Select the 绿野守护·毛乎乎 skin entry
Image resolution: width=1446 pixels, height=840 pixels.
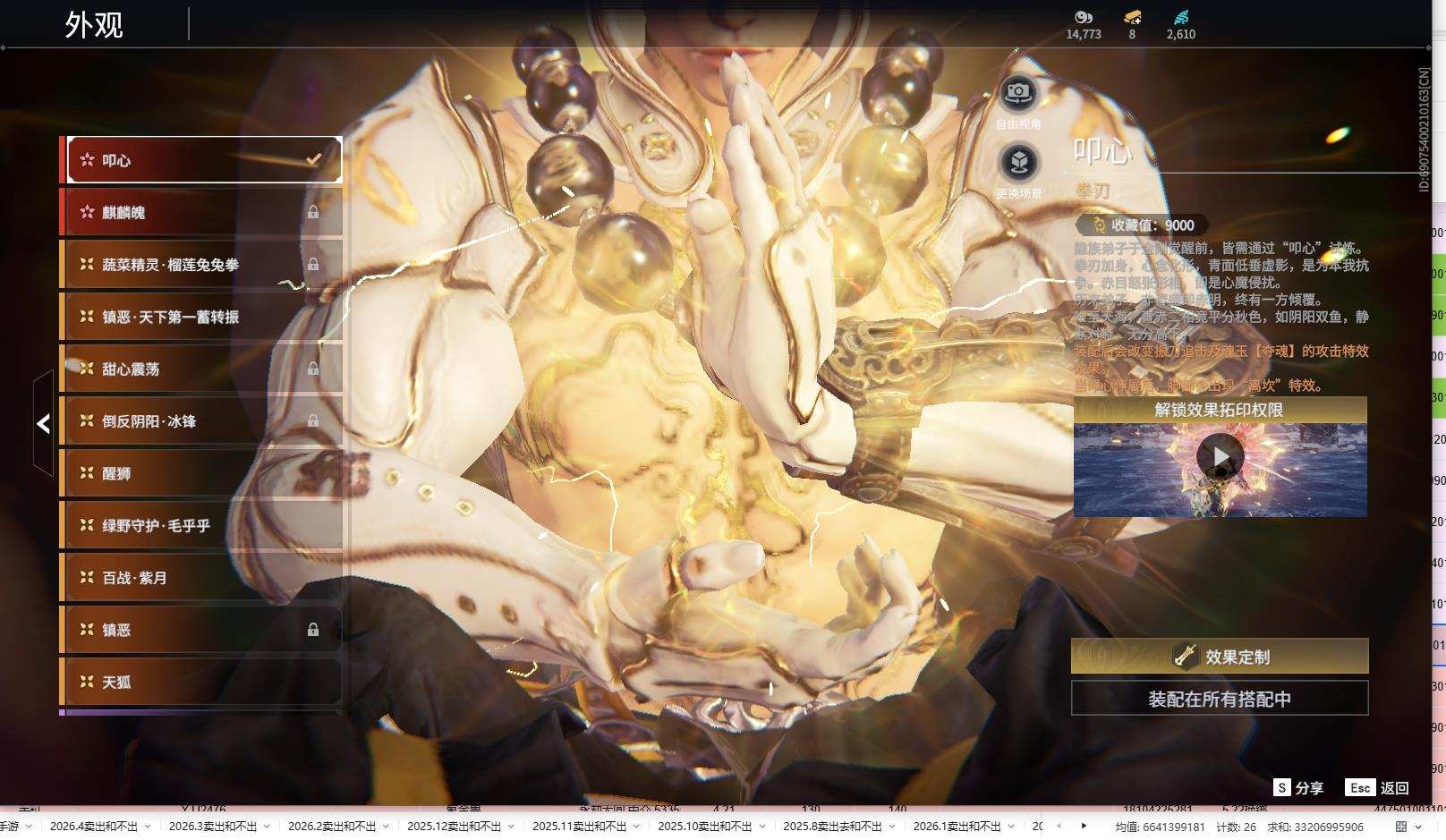(204, 525)
